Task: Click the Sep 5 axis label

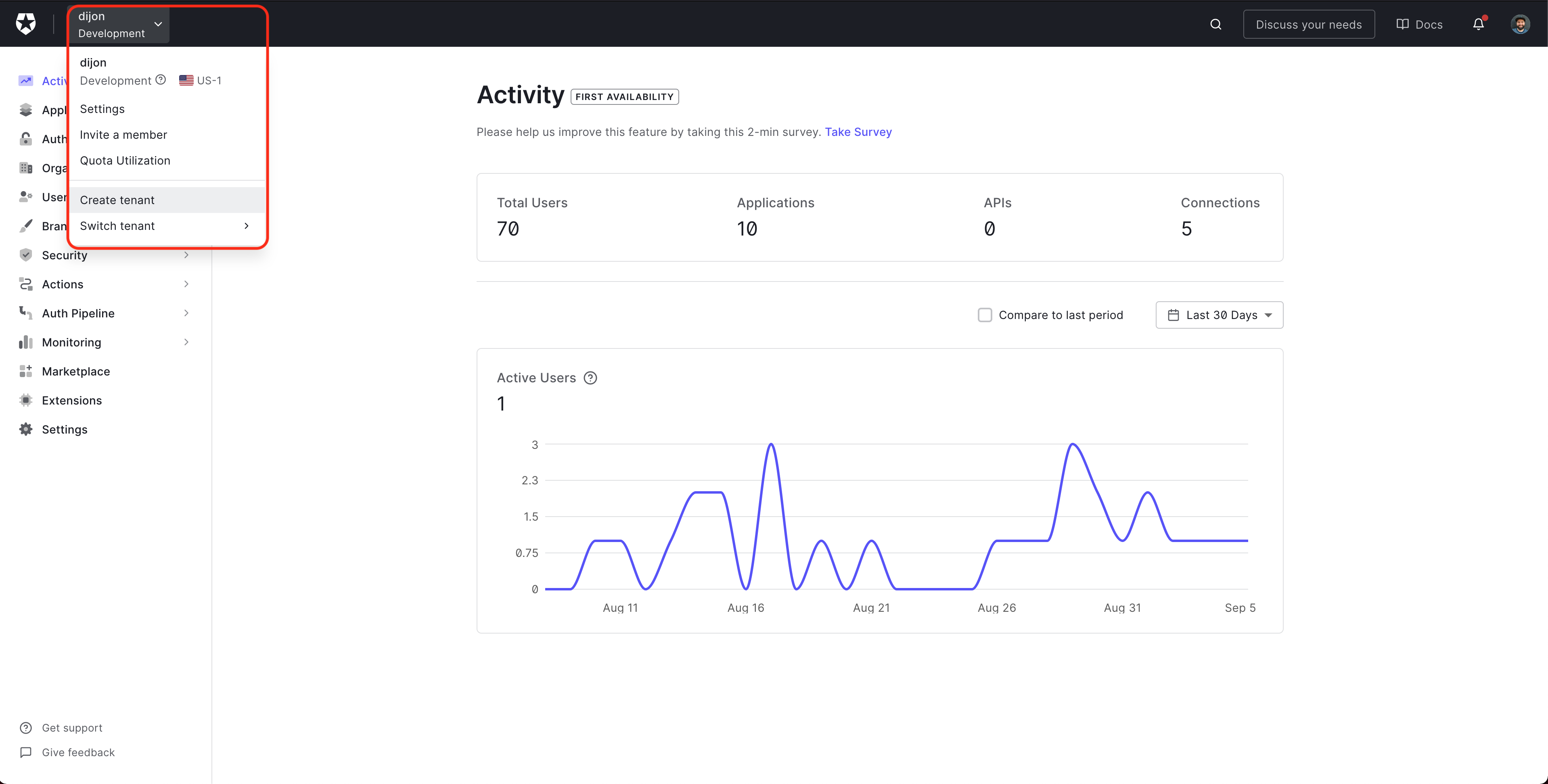Action: pyautogui.click(x=1240, y=607)
